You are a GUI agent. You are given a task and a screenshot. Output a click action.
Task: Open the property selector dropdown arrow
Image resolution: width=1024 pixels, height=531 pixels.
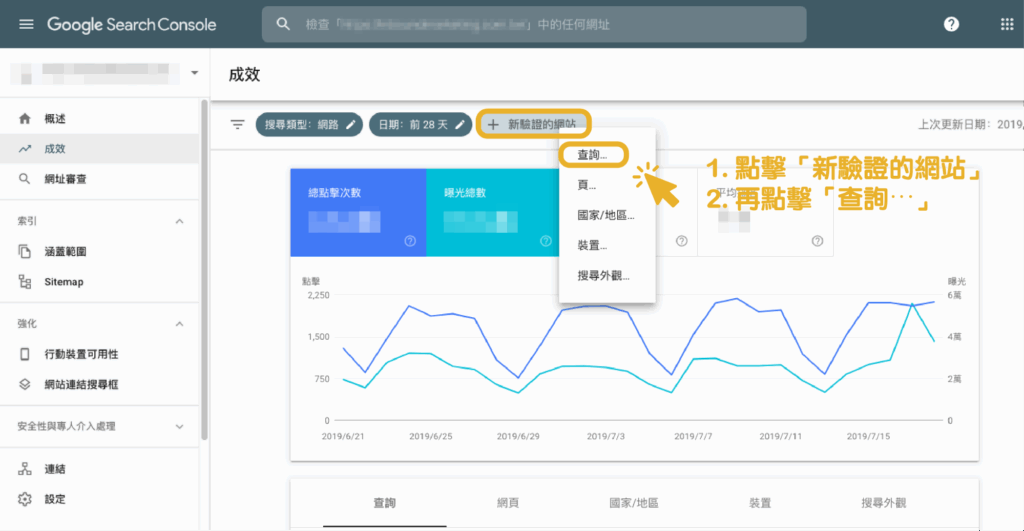[x=195, y=72]
